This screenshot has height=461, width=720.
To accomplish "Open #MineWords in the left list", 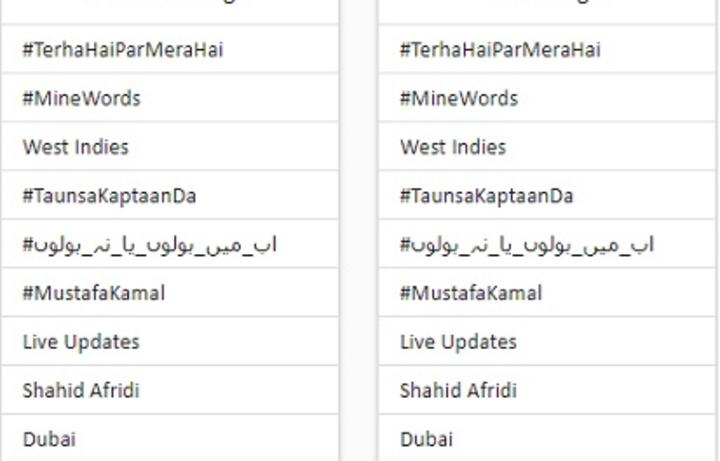I will [82, 99].
